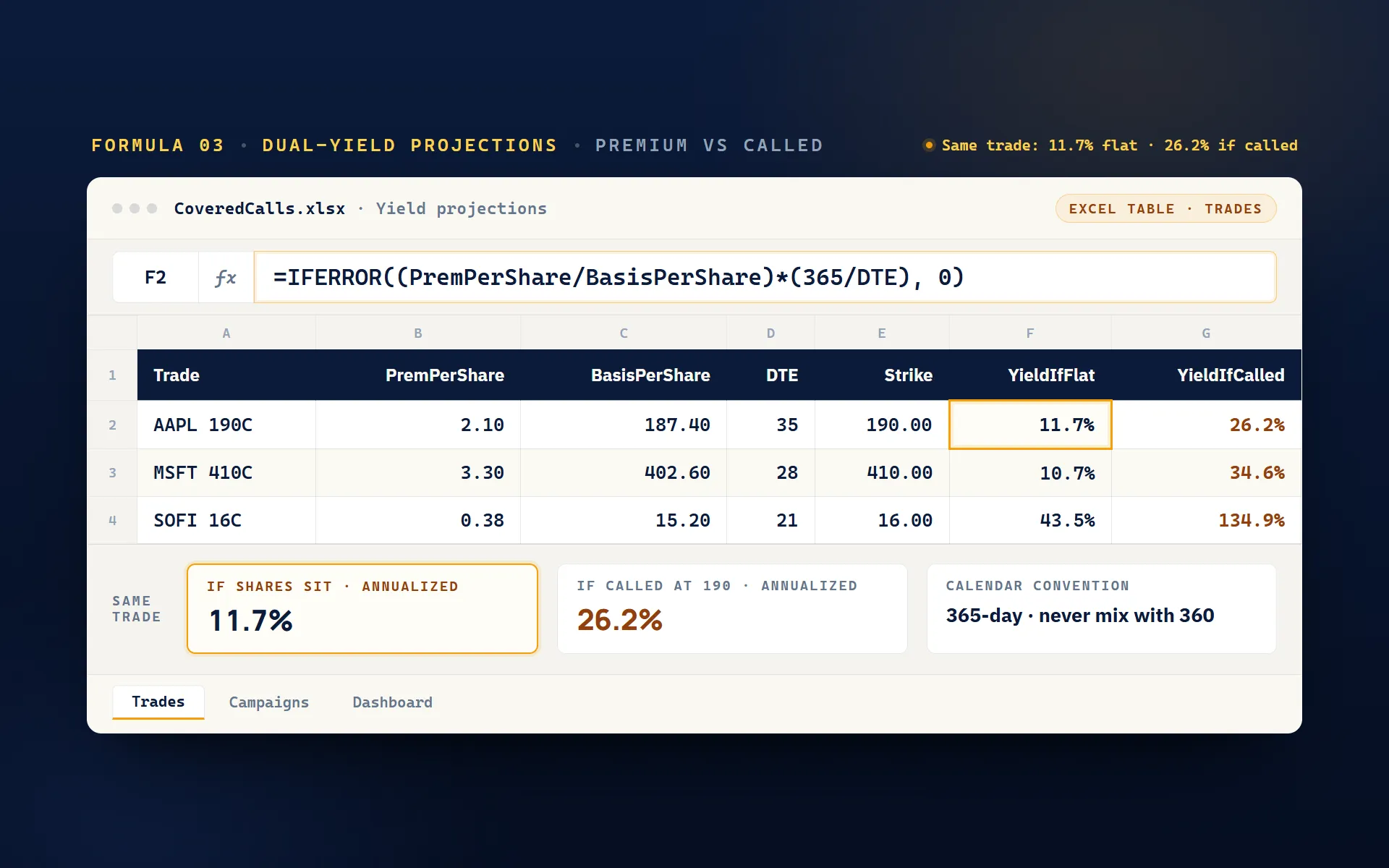Switch to the Trades sheet tab
Screen dimensions: 1389x868
158,702
